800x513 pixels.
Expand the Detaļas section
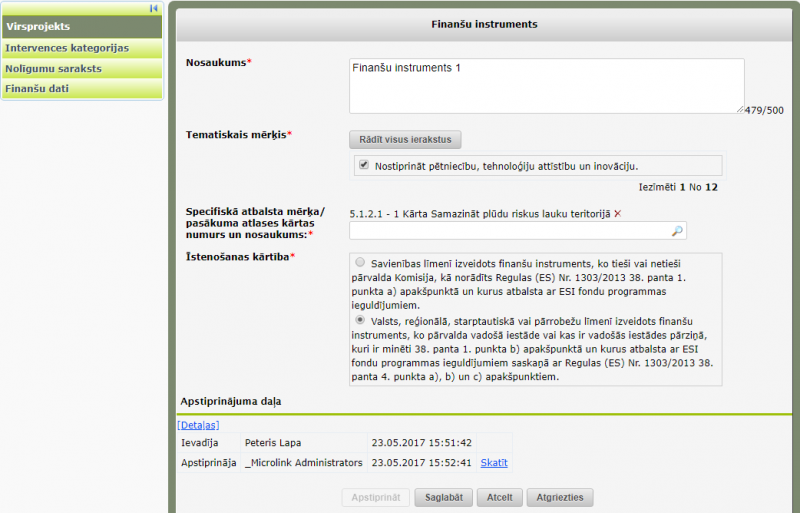point(198,425)
